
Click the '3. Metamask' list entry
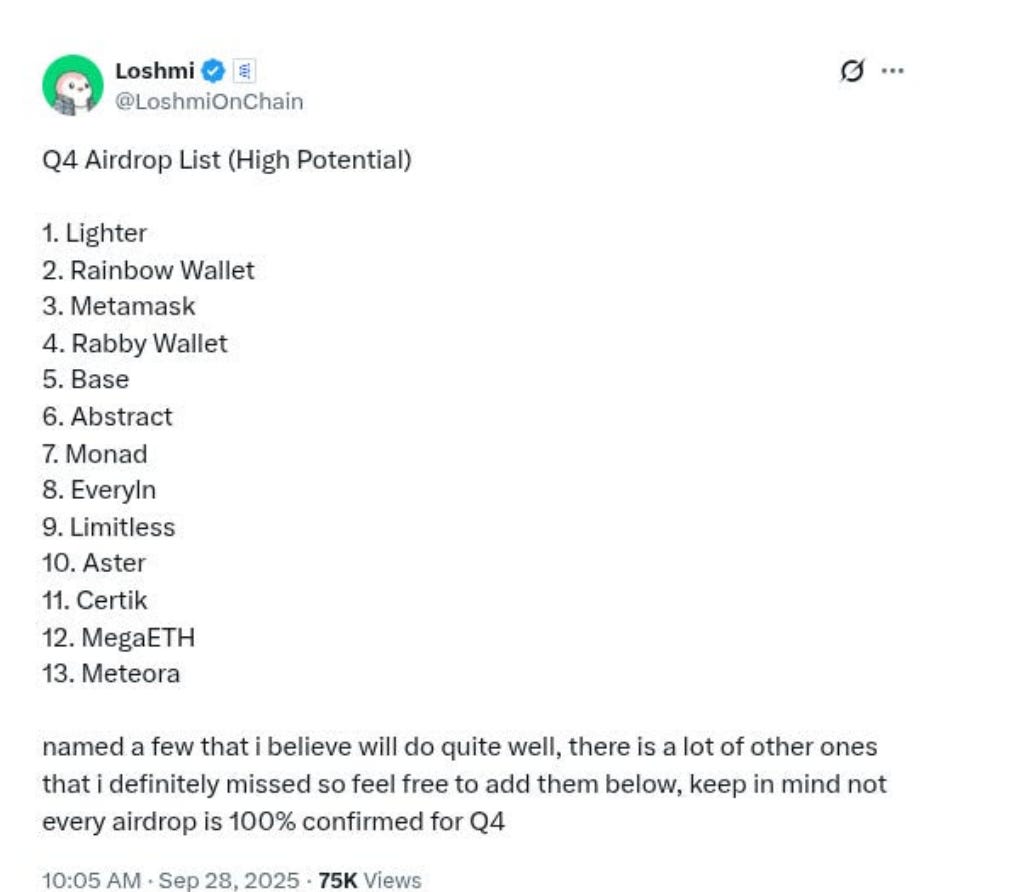pyautogui.click(x=119, y=306)
